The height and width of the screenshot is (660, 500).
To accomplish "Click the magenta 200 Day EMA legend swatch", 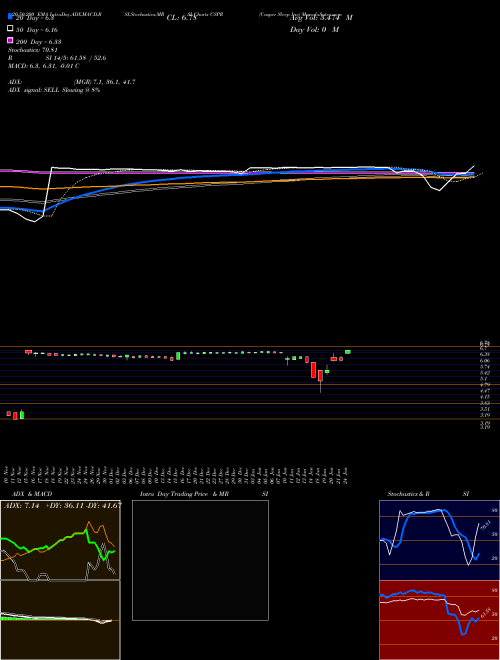I will click(x=10, y=40).
